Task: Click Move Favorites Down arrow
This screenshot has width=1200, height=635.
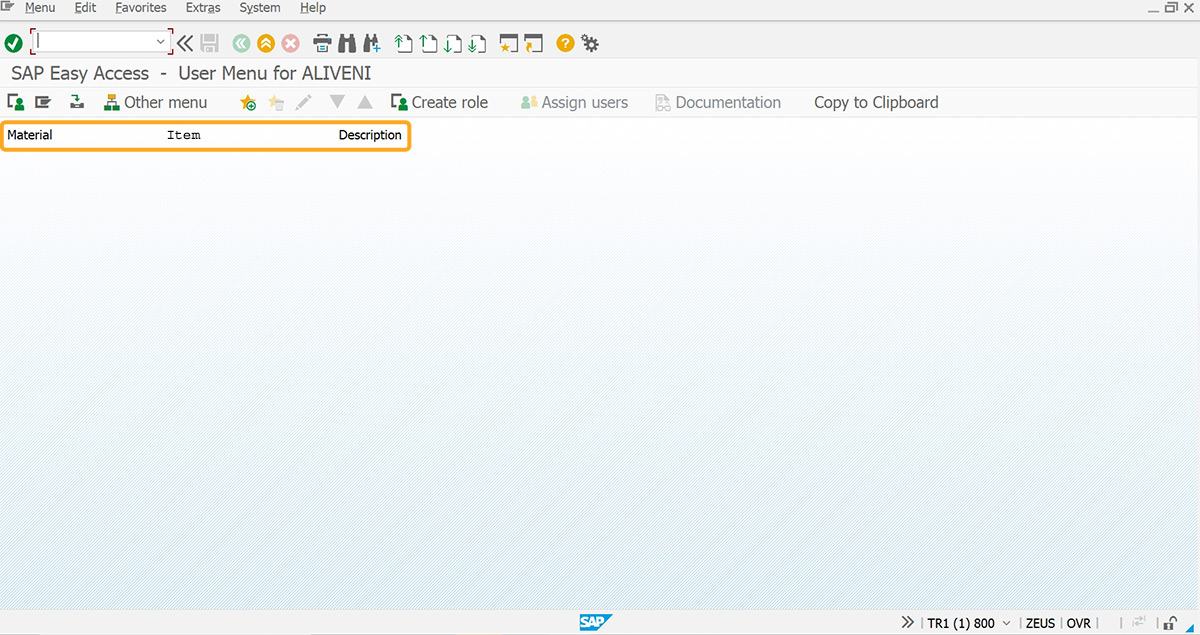Action: click(337, 102)
